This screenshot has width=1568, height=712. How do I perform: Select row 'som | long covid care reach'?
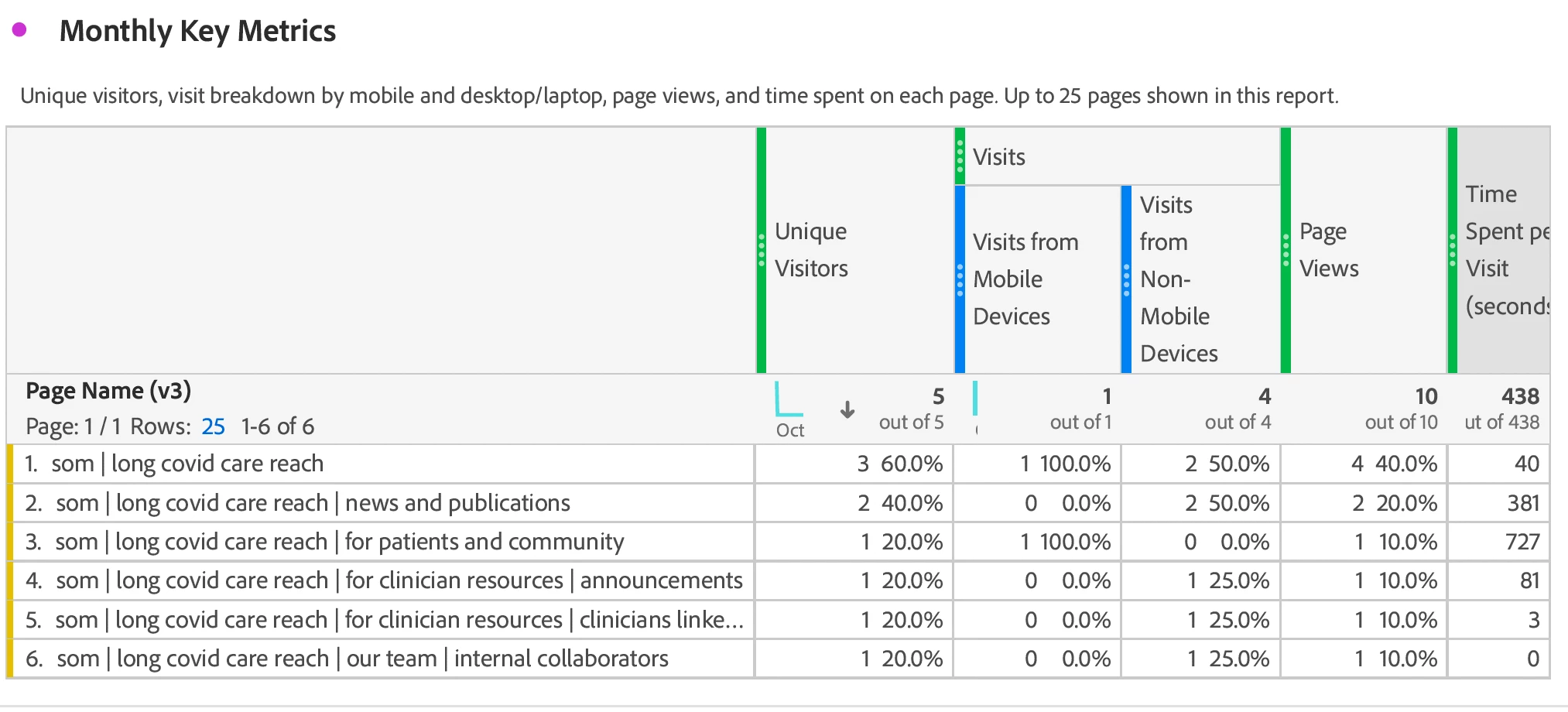pos(187,464)
